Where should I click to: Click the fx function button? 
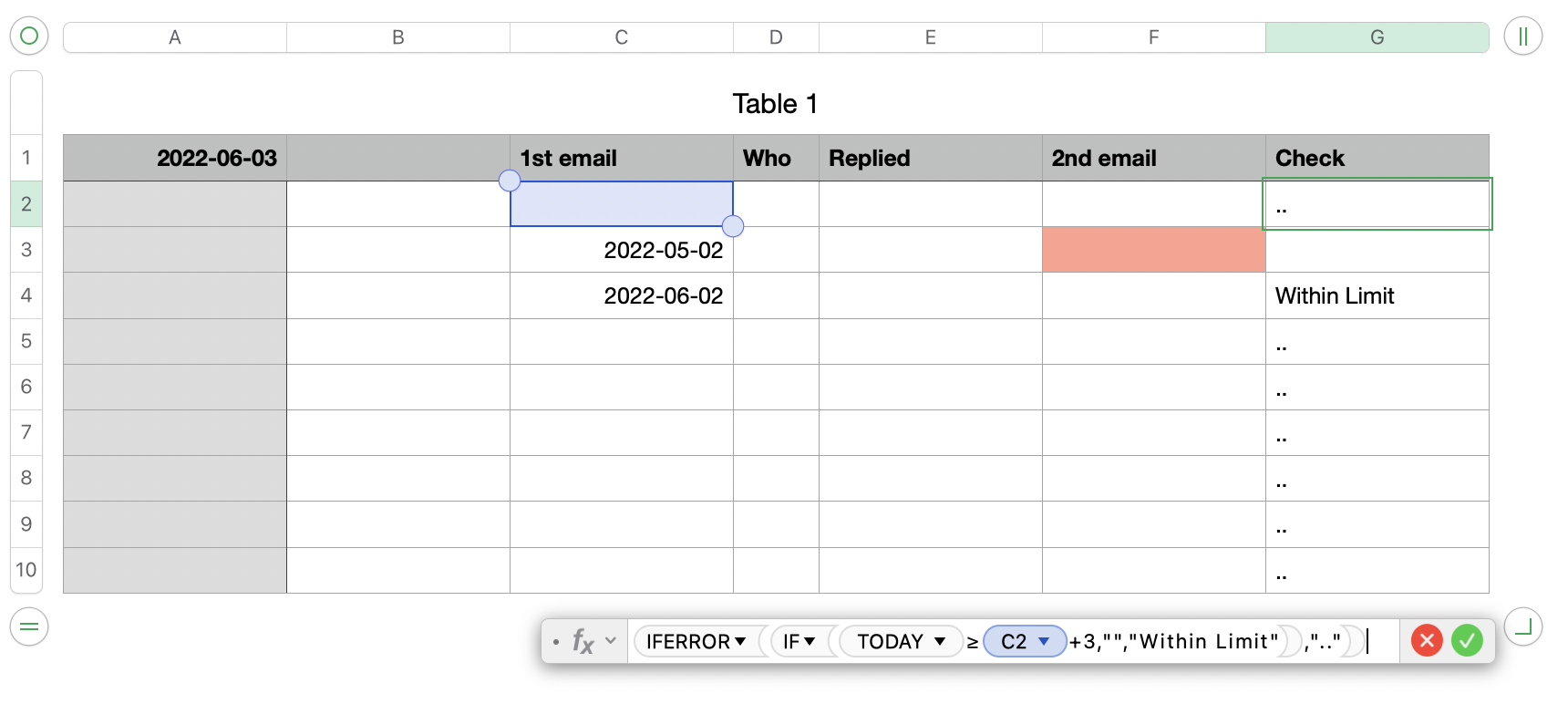point(583,641)
